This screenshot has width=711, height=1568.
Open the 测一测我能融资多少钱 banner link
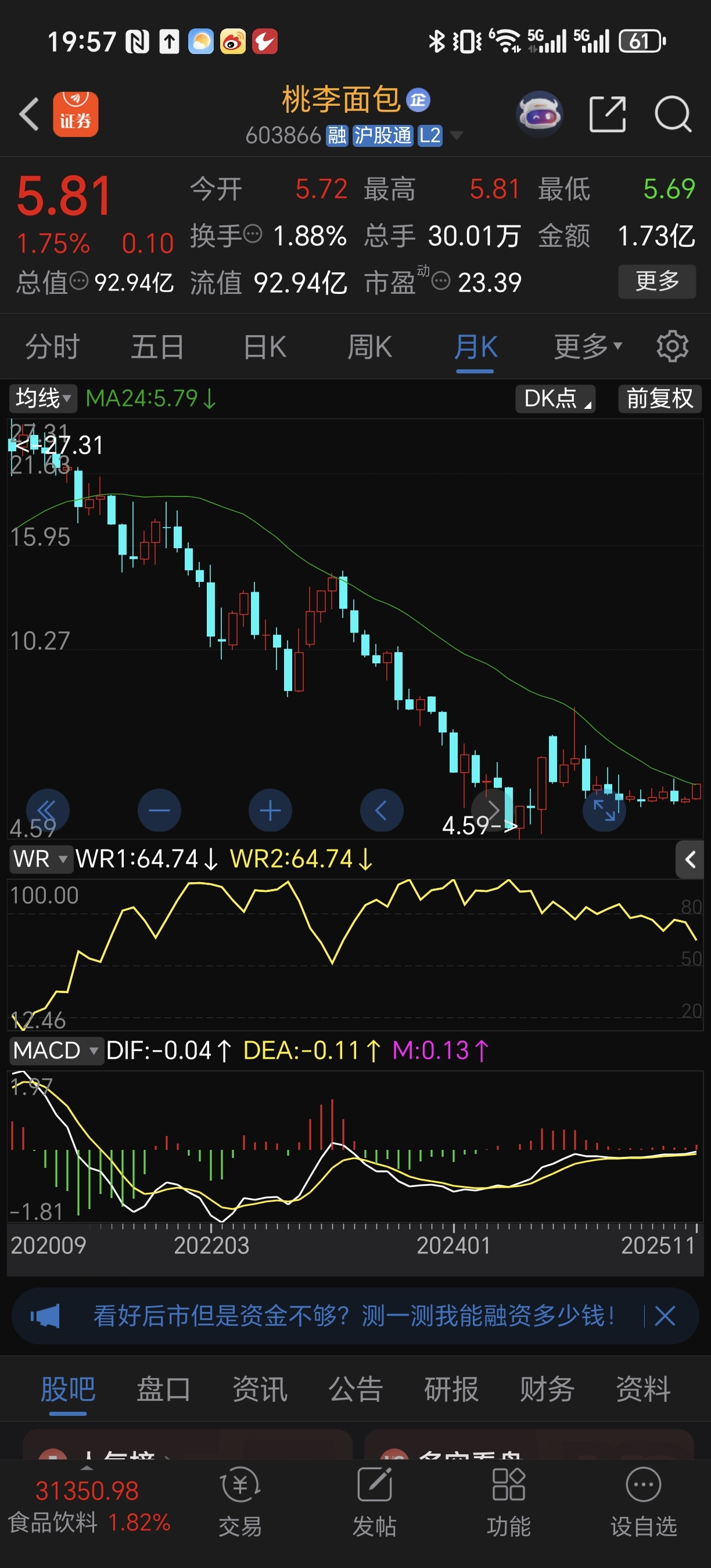pos(354,1315)
